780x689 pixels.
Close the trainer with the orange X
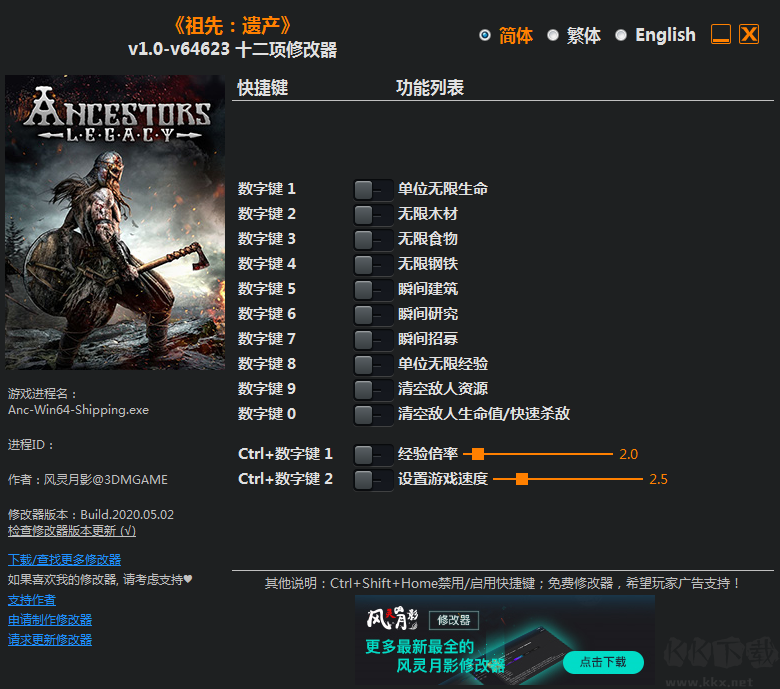749,34
